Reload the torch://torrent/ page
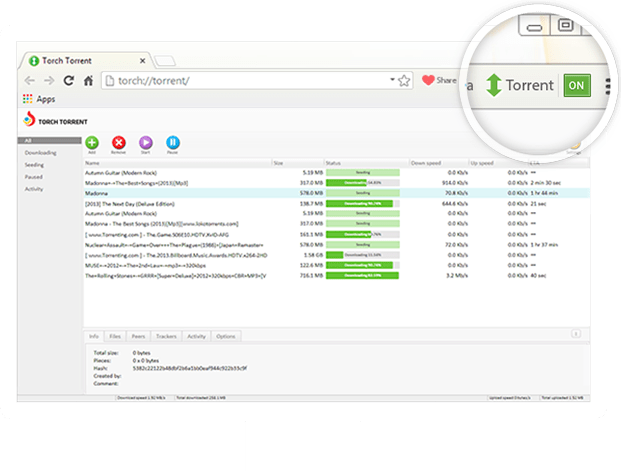Screen dimensions: 621x471 point(69,81)
